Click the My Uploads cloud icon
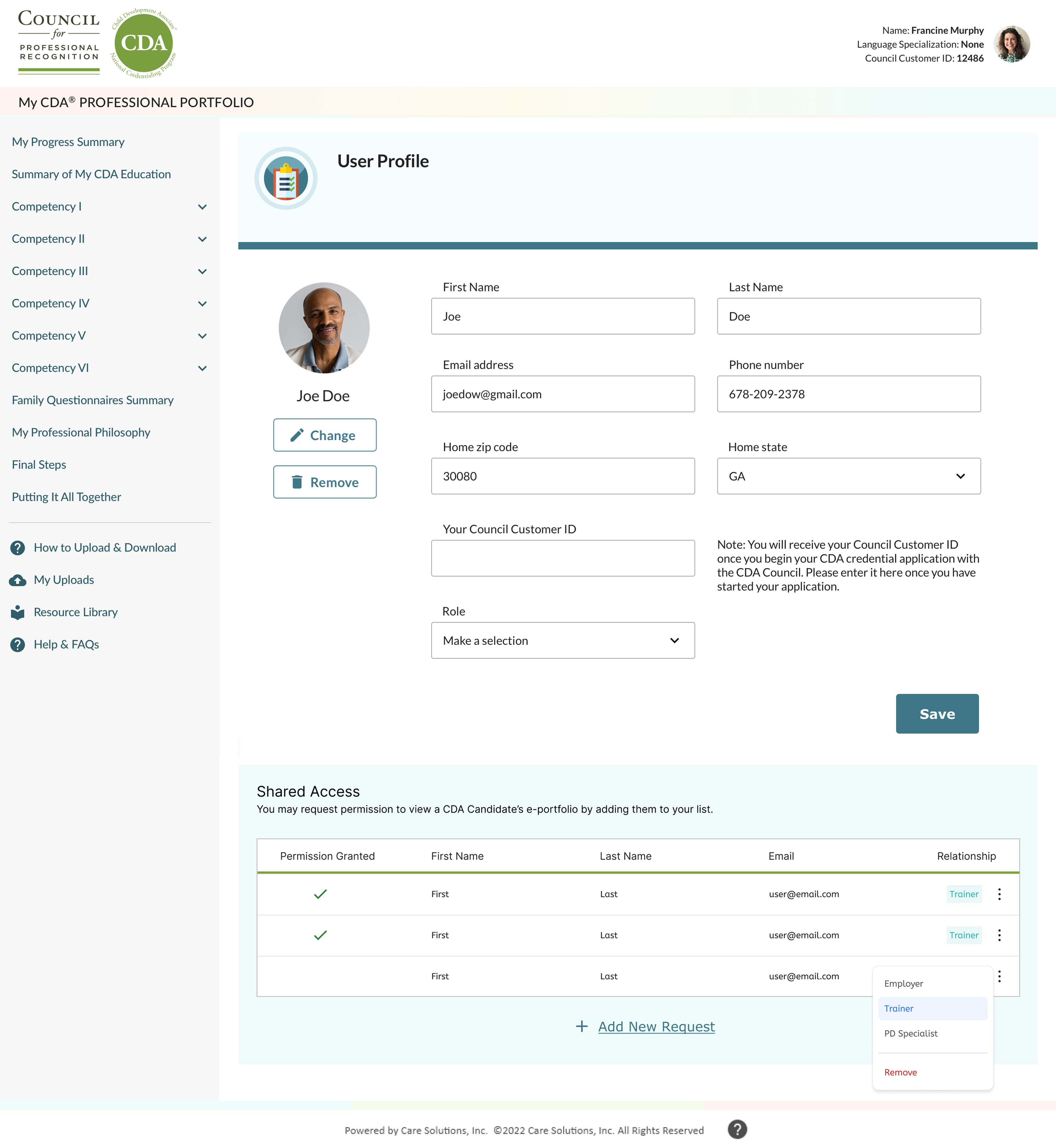1056x1148 pixels. tap(18, 580)
